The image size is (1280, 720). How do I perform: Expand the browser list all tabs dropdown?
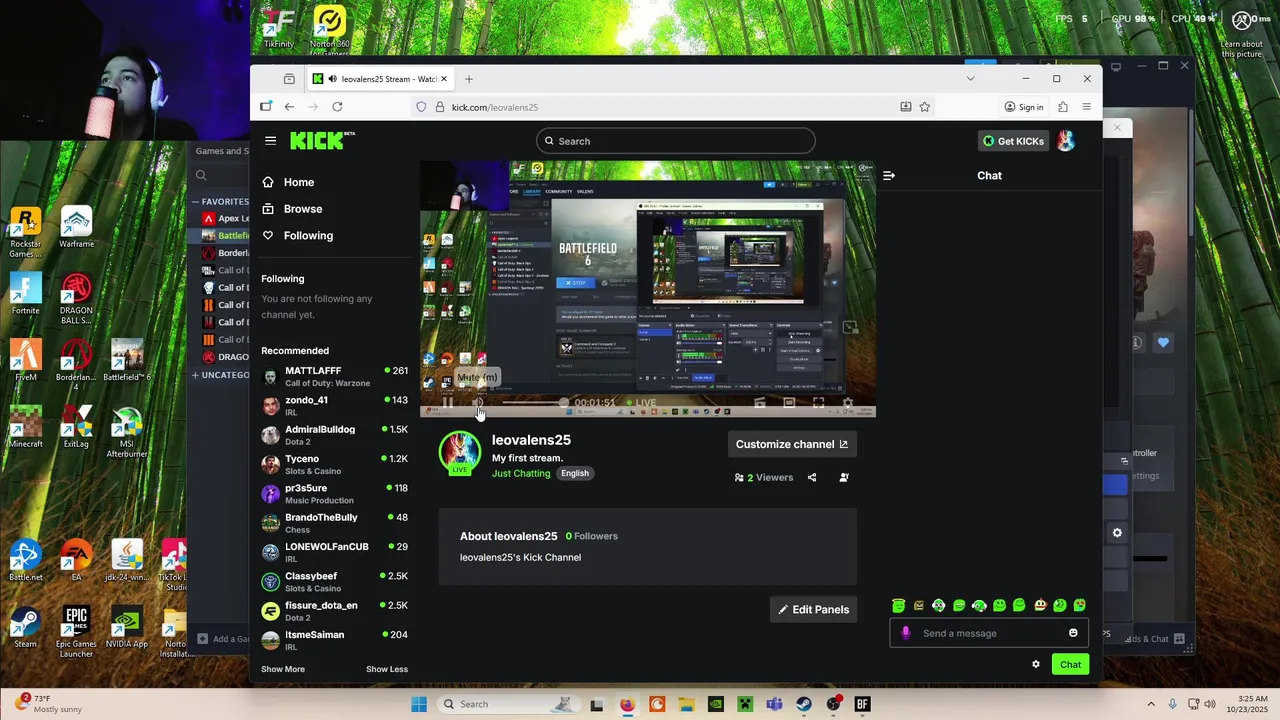click(x=970, y=79)
